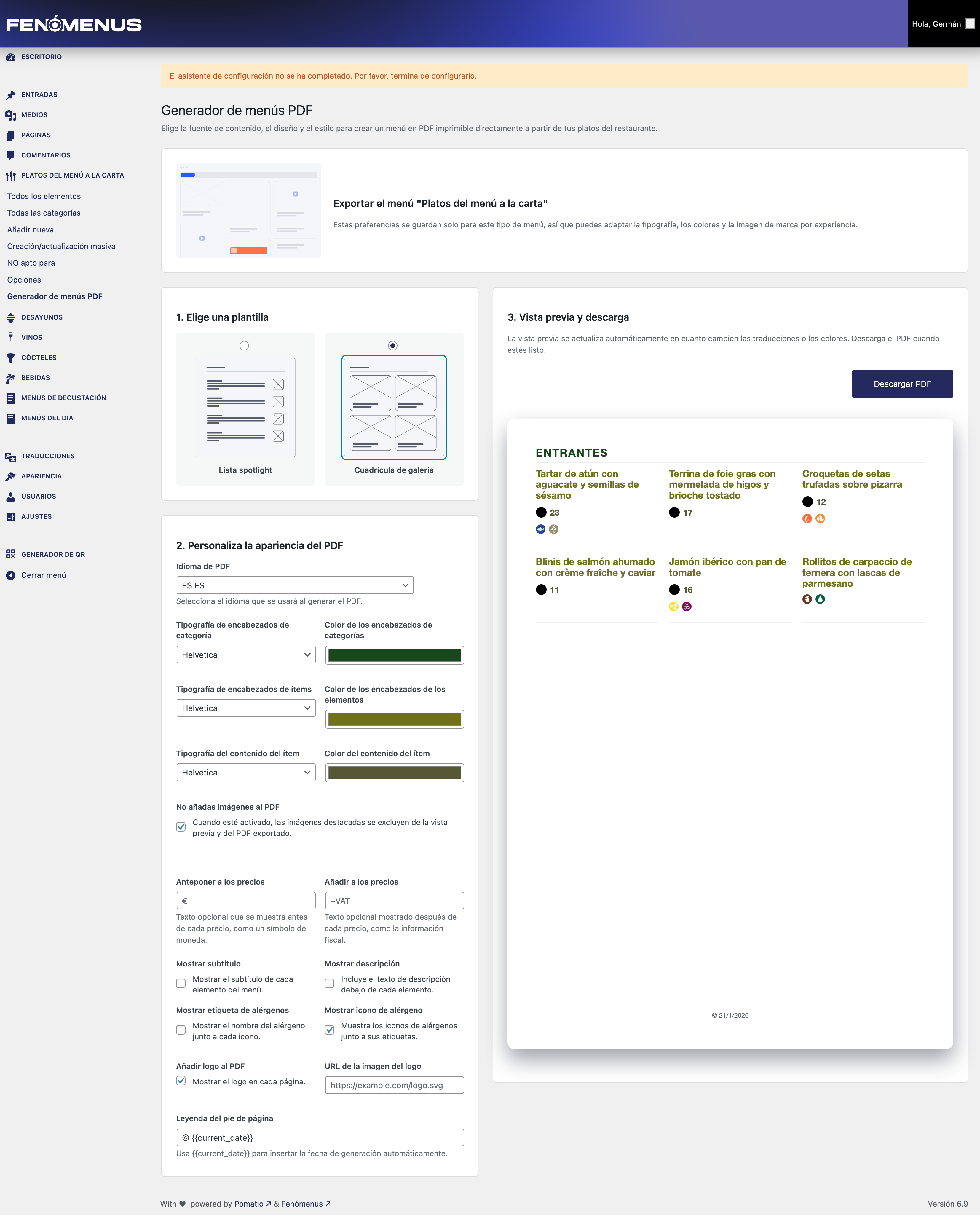Expand category heading typography dropdown

pyautogui.click(x=245, y=655)
